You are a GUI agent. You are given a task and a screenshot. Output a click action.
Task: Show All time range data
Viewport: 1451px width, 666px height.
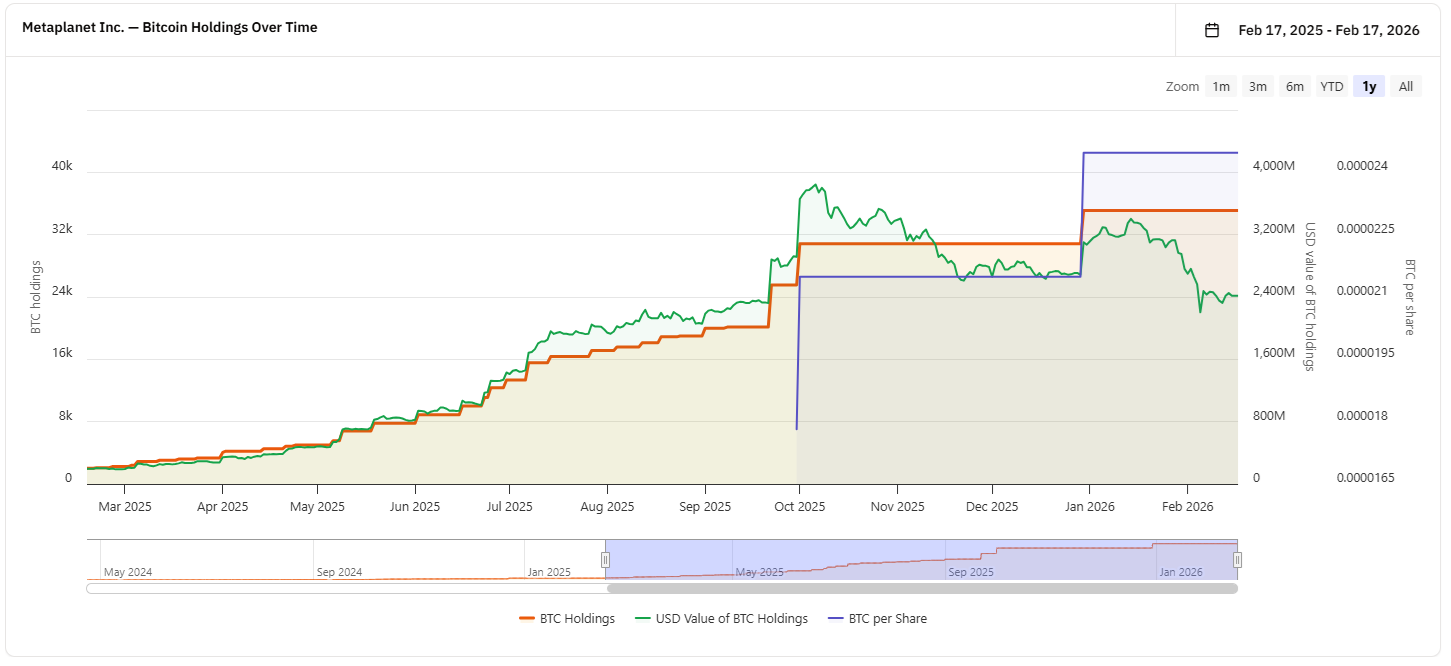(x=1405, y=87)
